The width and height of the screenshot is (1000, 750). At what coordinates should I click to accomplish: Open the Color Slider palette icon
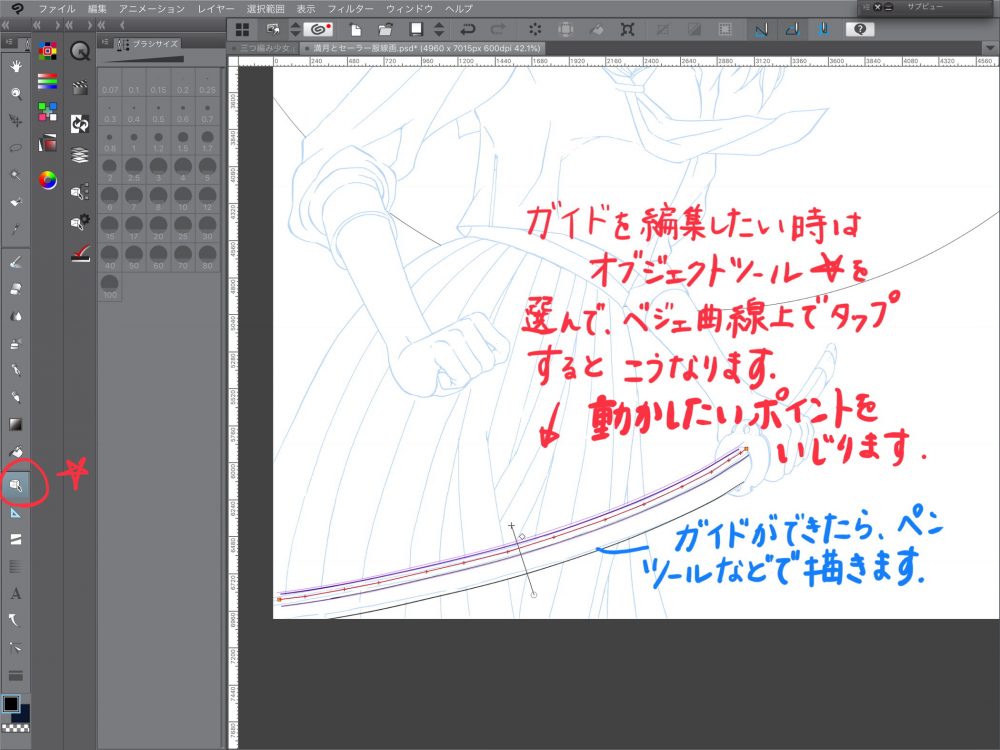[47, 81]
